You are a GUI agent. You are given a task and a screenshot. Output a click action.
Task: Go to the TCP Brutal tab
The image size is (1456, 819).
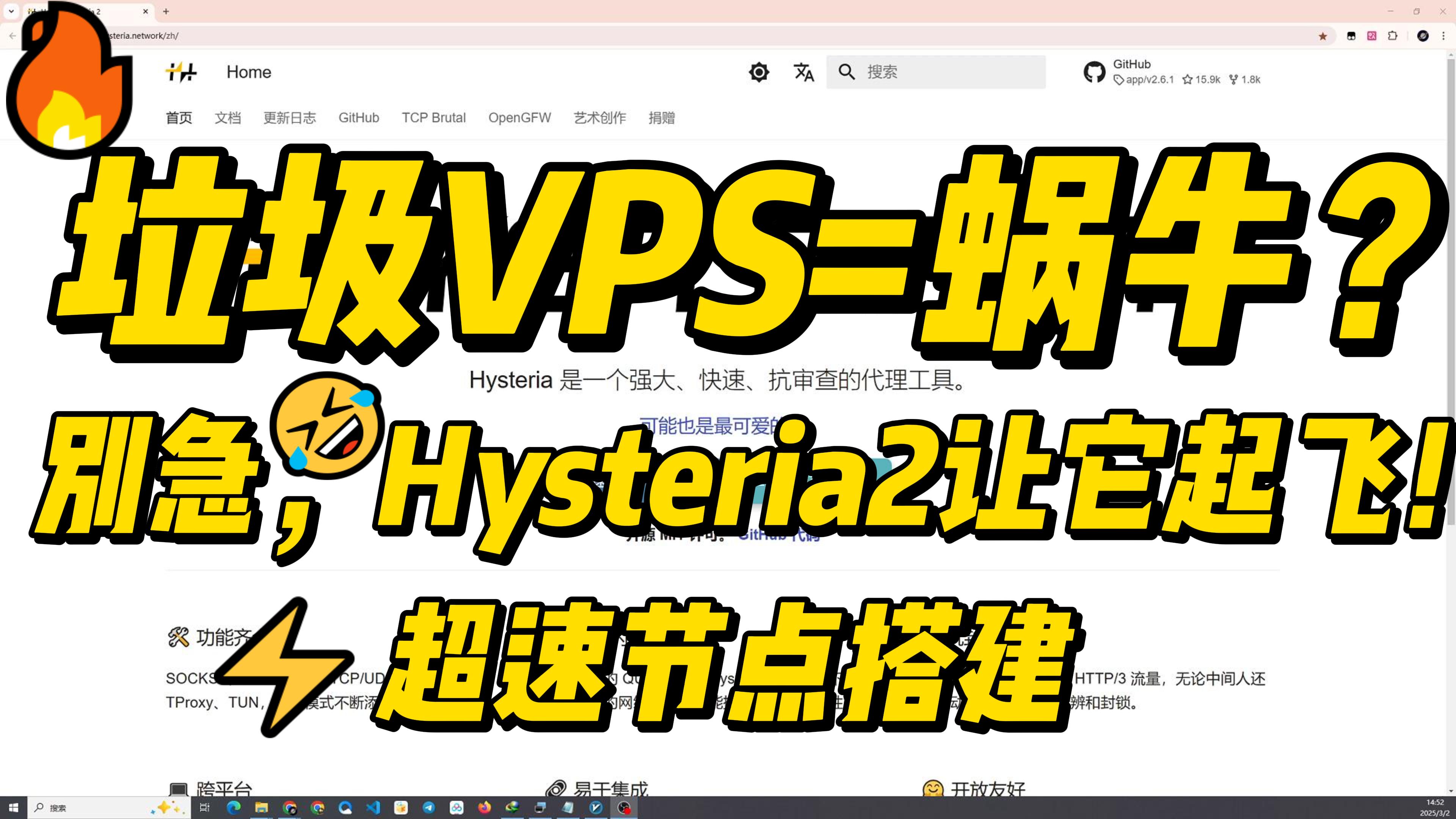[433, 118]
